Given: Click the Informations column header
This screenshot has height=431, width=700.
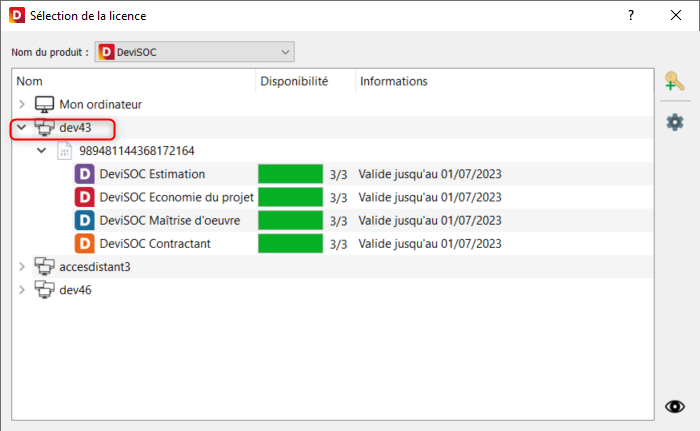Looking at the screenshot, I should [x=504, y=81].
